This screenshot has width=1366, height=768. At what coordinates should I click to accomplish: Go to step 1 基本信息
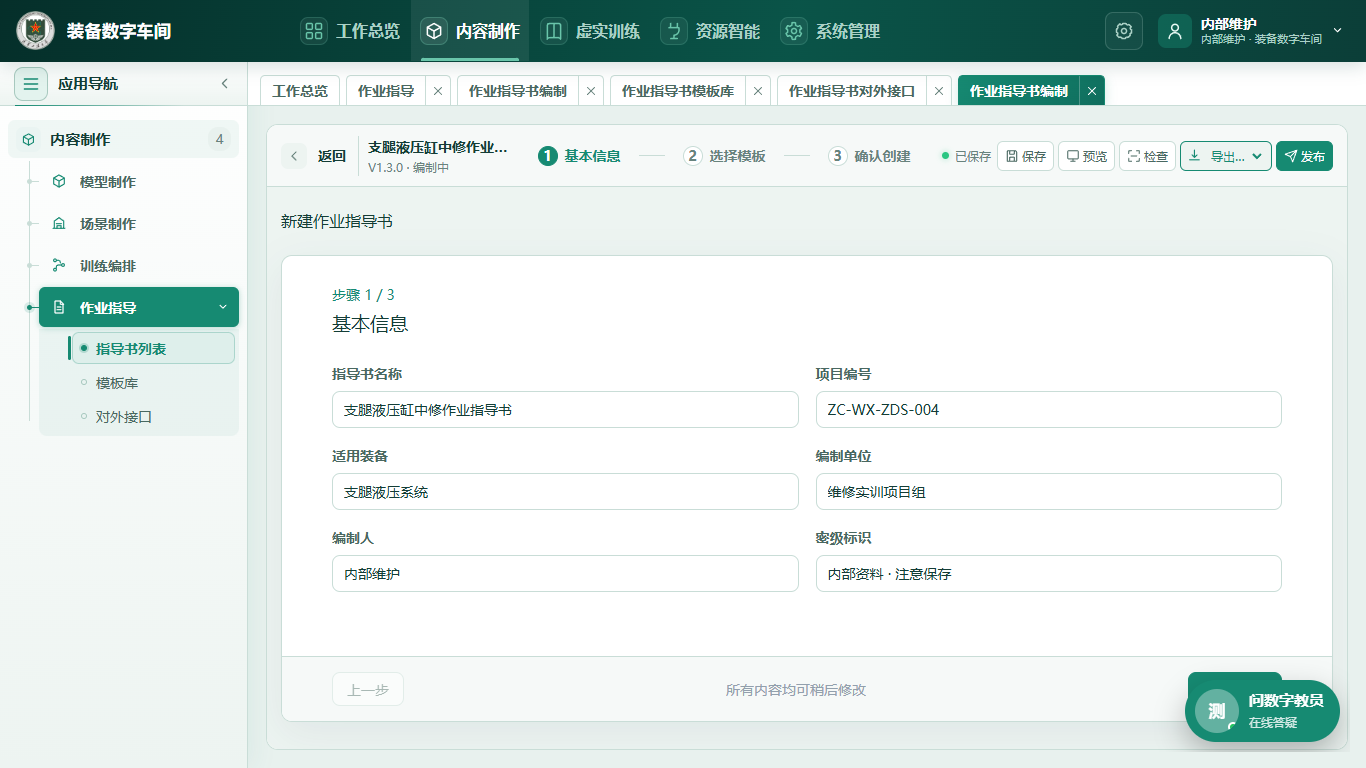tap(579, 156)
